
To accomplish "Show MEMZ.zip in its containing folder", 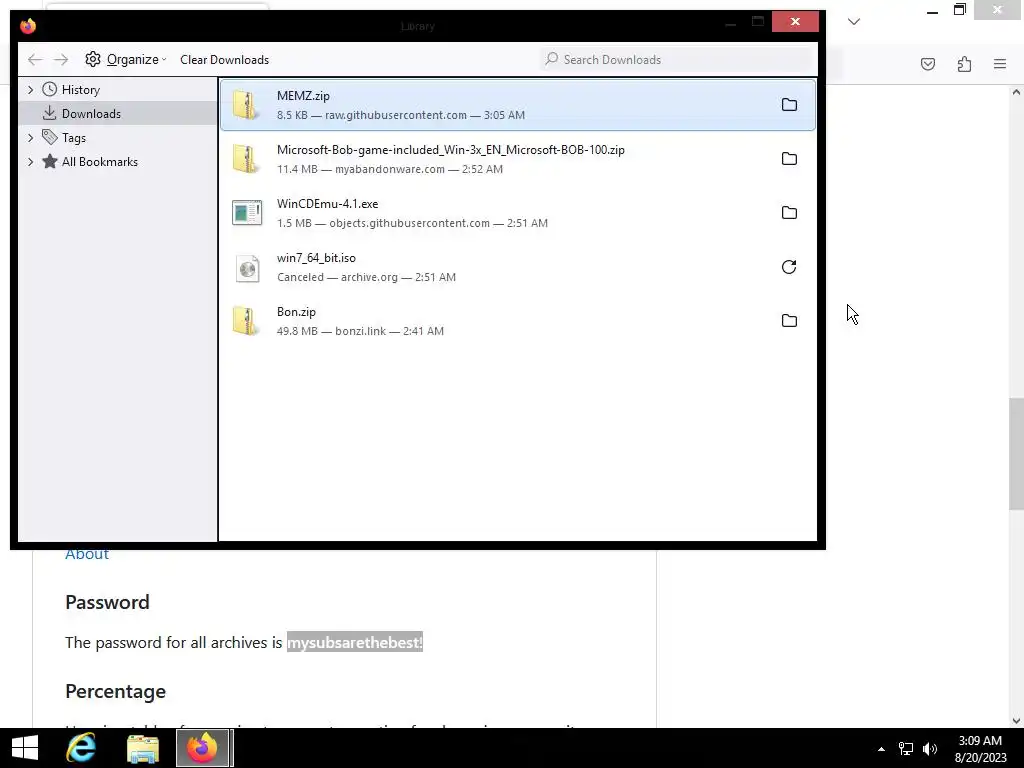I will (x=789, y=104).
